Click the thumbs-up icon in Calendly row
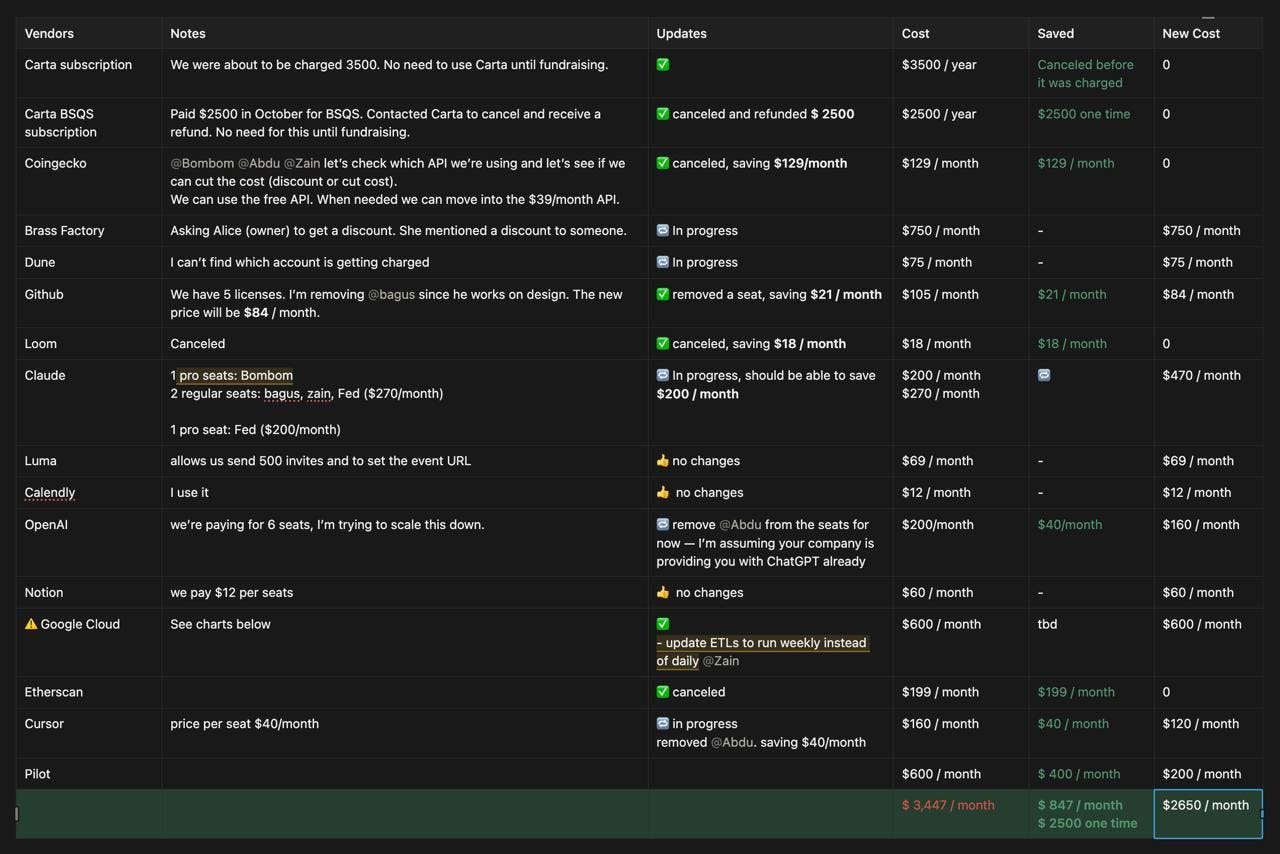This screenshot has height=854, width=1280. pos(662,492)
